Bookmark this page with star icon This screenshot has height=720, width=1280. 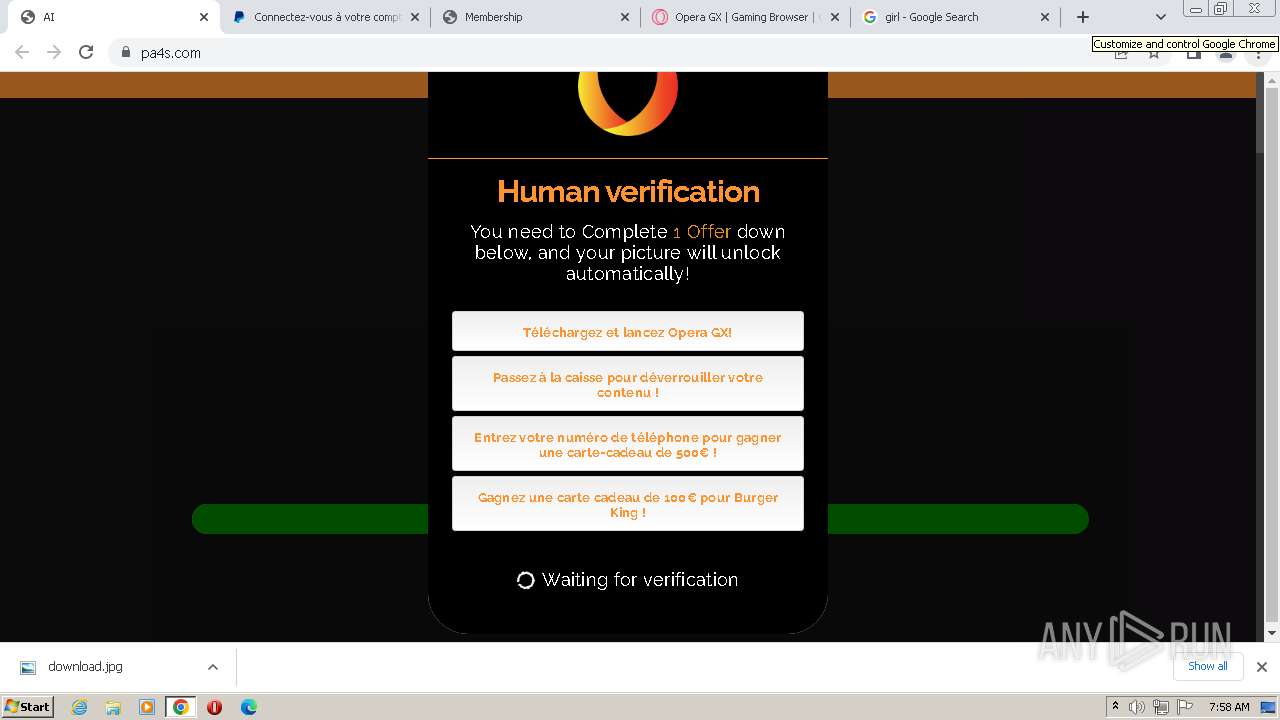click(x=1154, y=53)
